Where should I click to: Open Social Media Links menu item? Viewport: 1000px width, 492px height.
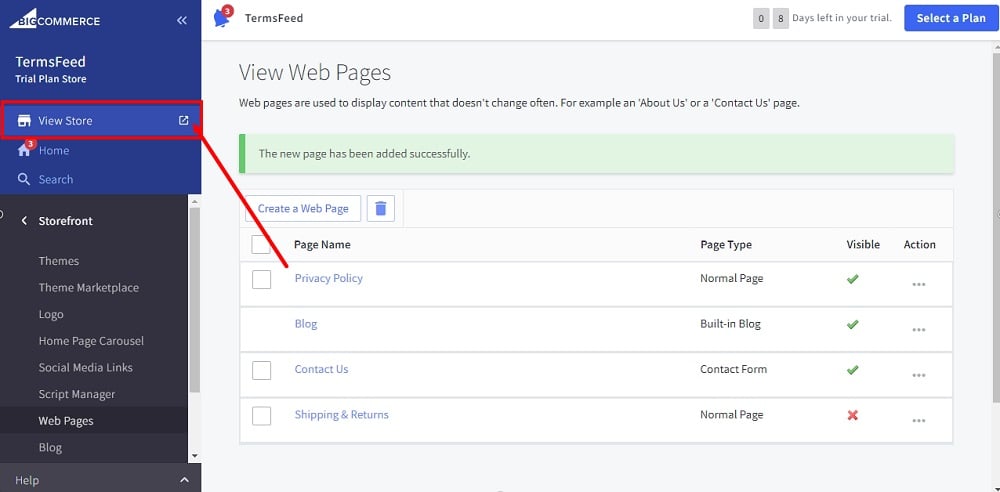coord(85,368)
